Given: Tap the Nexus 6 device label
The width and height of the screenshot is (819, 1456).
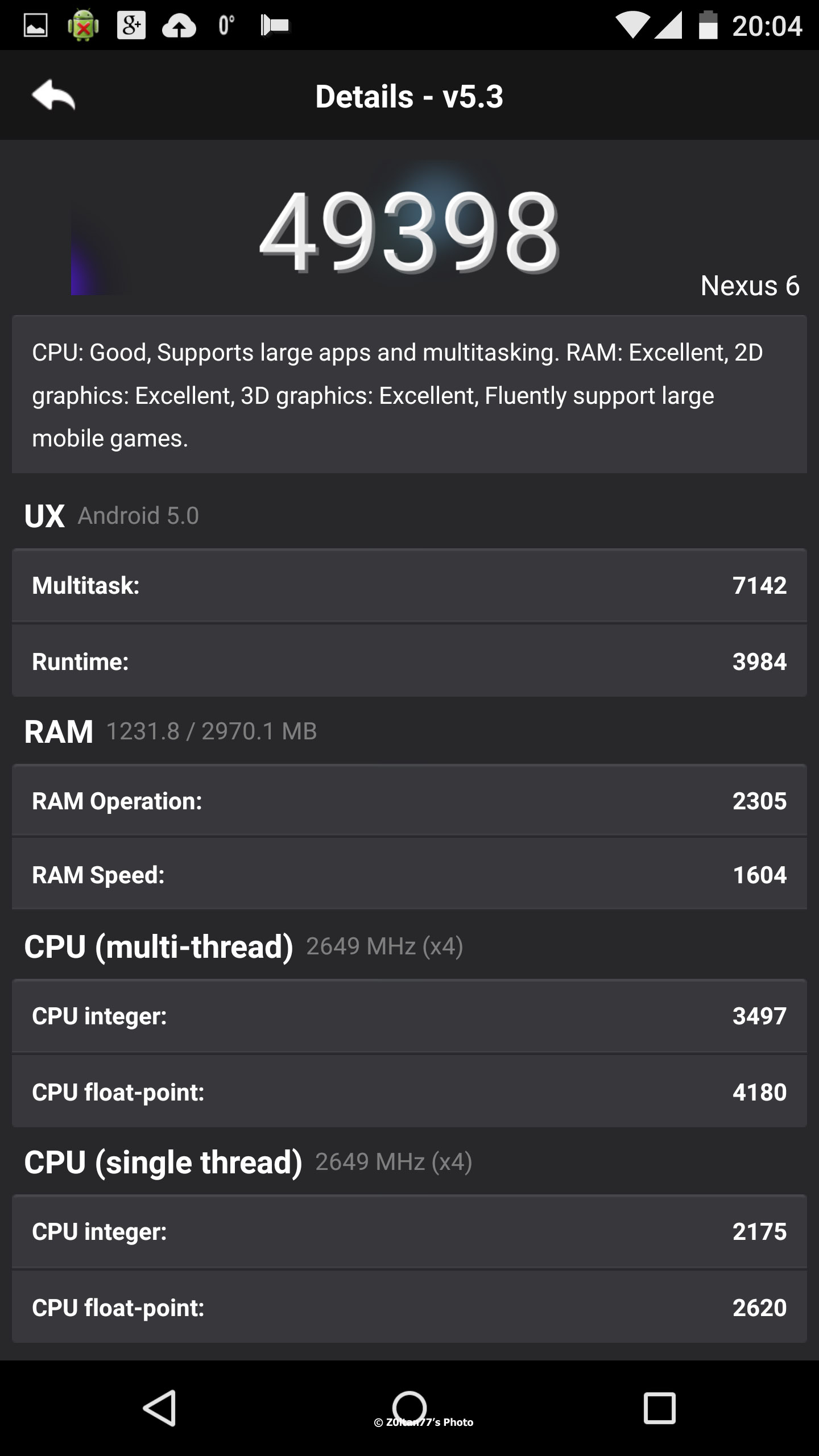Looking at the screenshot, I should (750, 286).
